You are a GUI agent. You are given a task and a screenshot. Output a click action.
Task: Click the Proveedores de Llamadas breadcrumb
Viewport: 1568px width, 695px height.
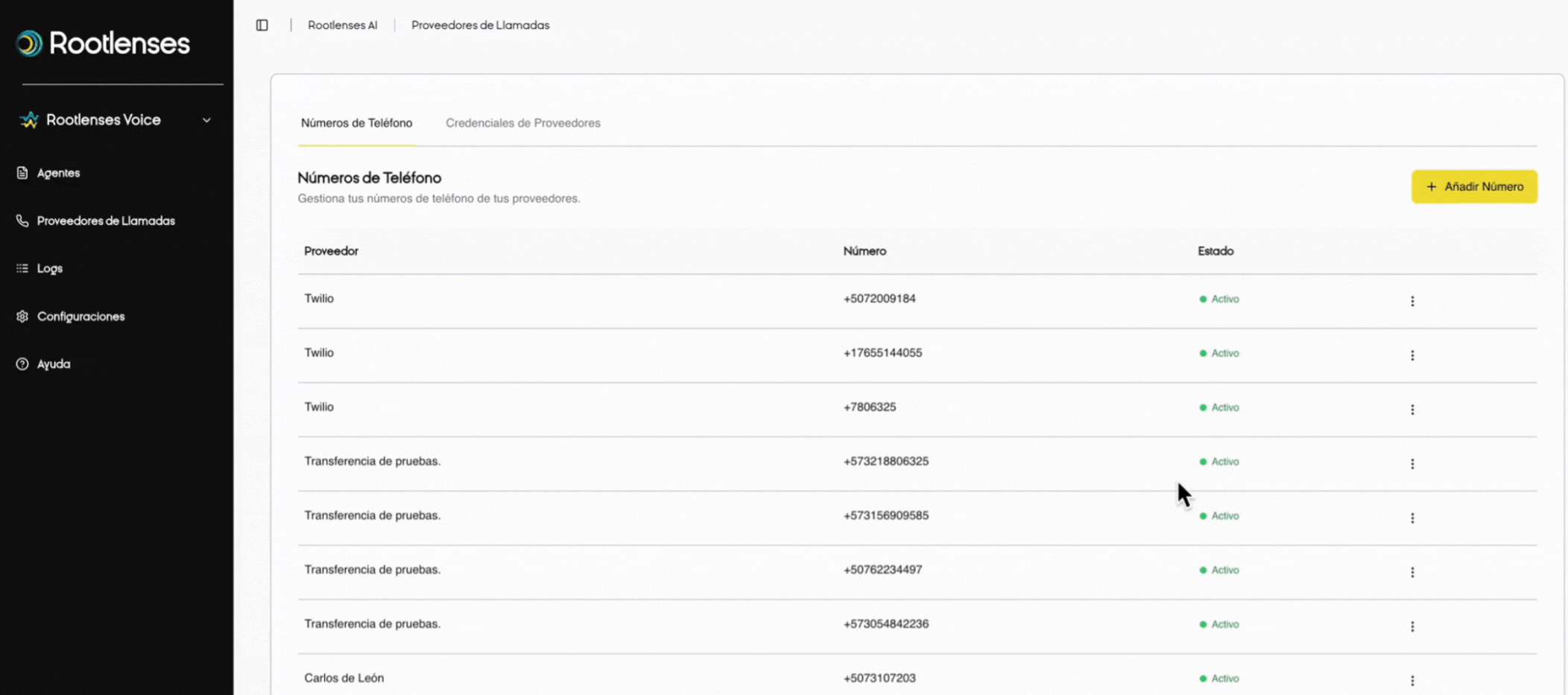point(480,25)
